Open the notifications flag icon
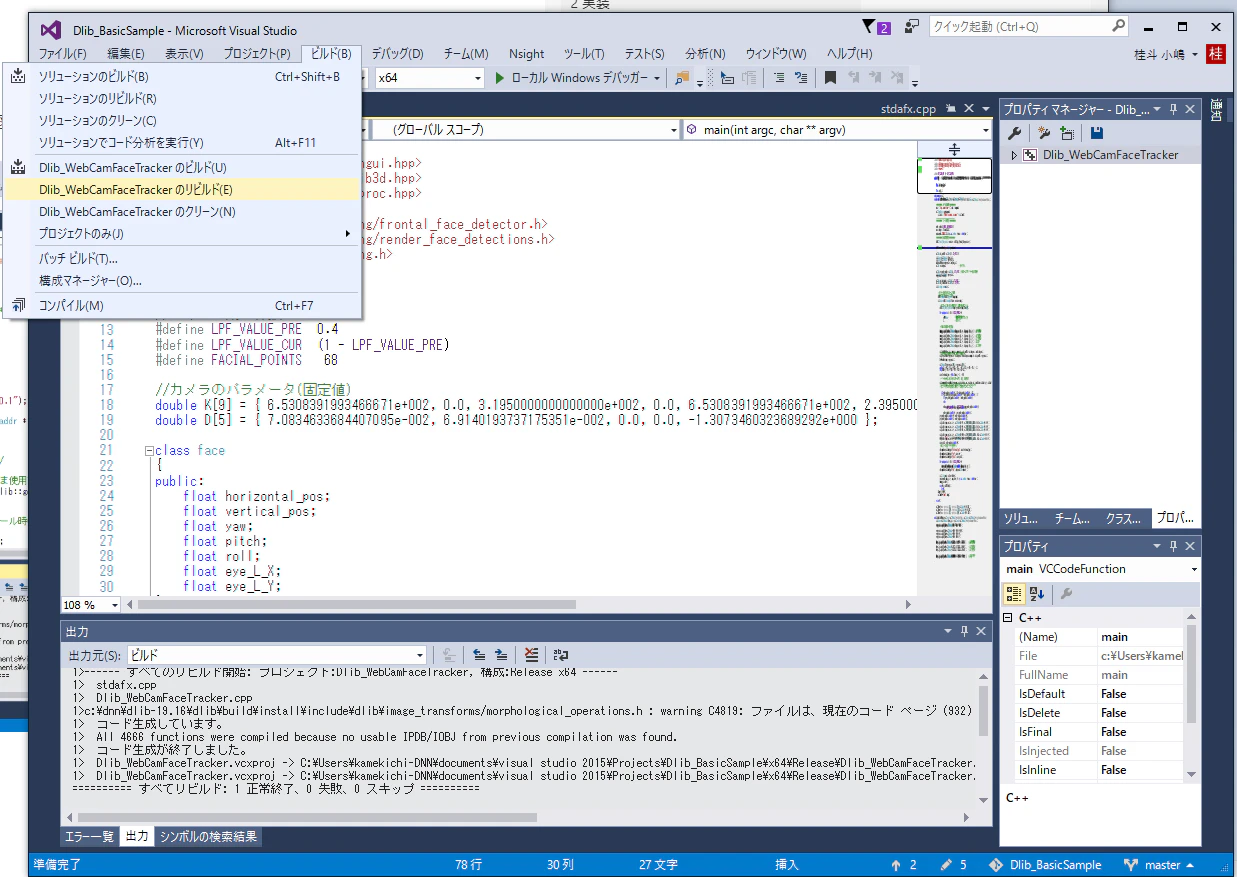 click(x=875, y=27)
